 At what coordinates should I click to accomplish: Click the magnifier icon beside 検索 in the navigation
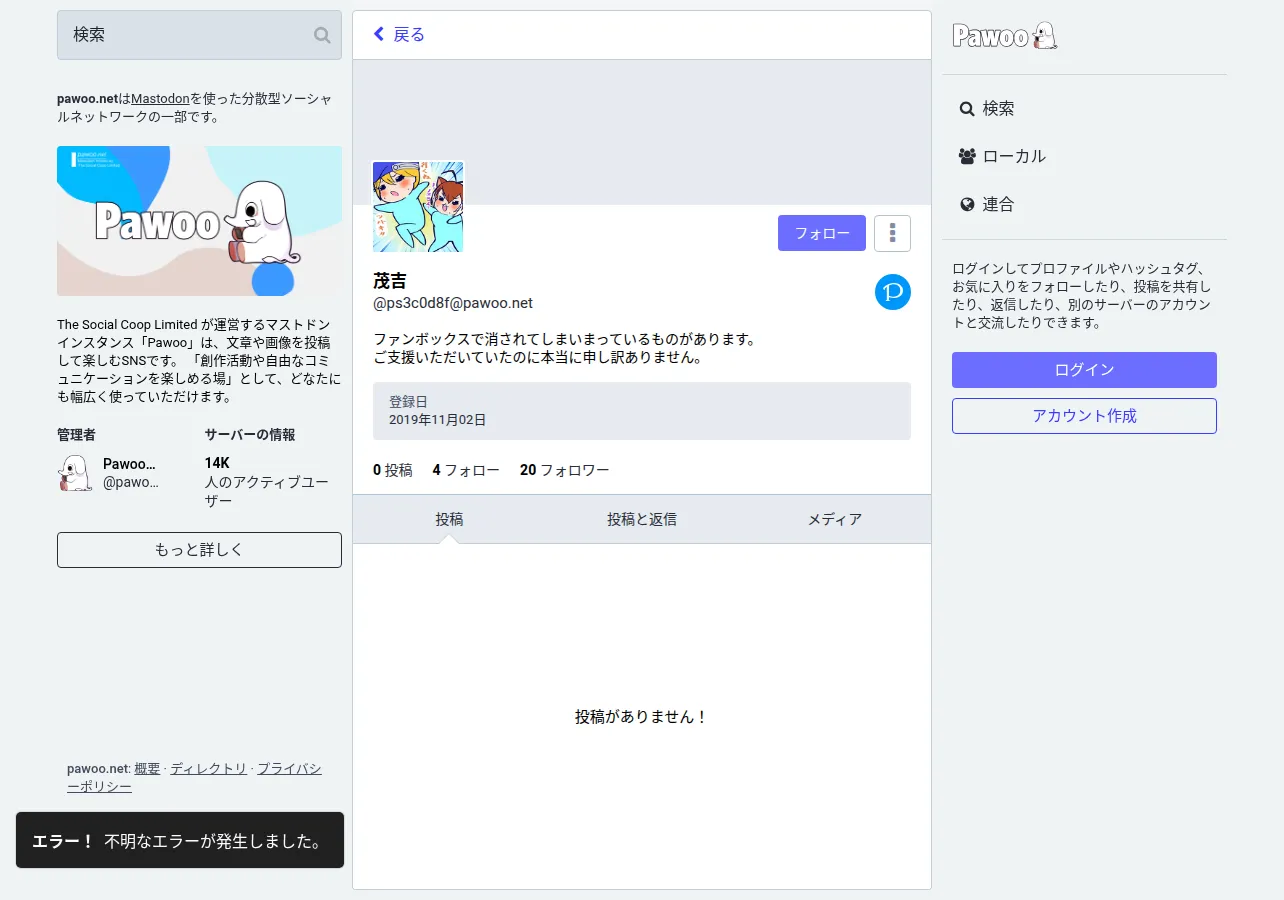click(x=967, y=108)
